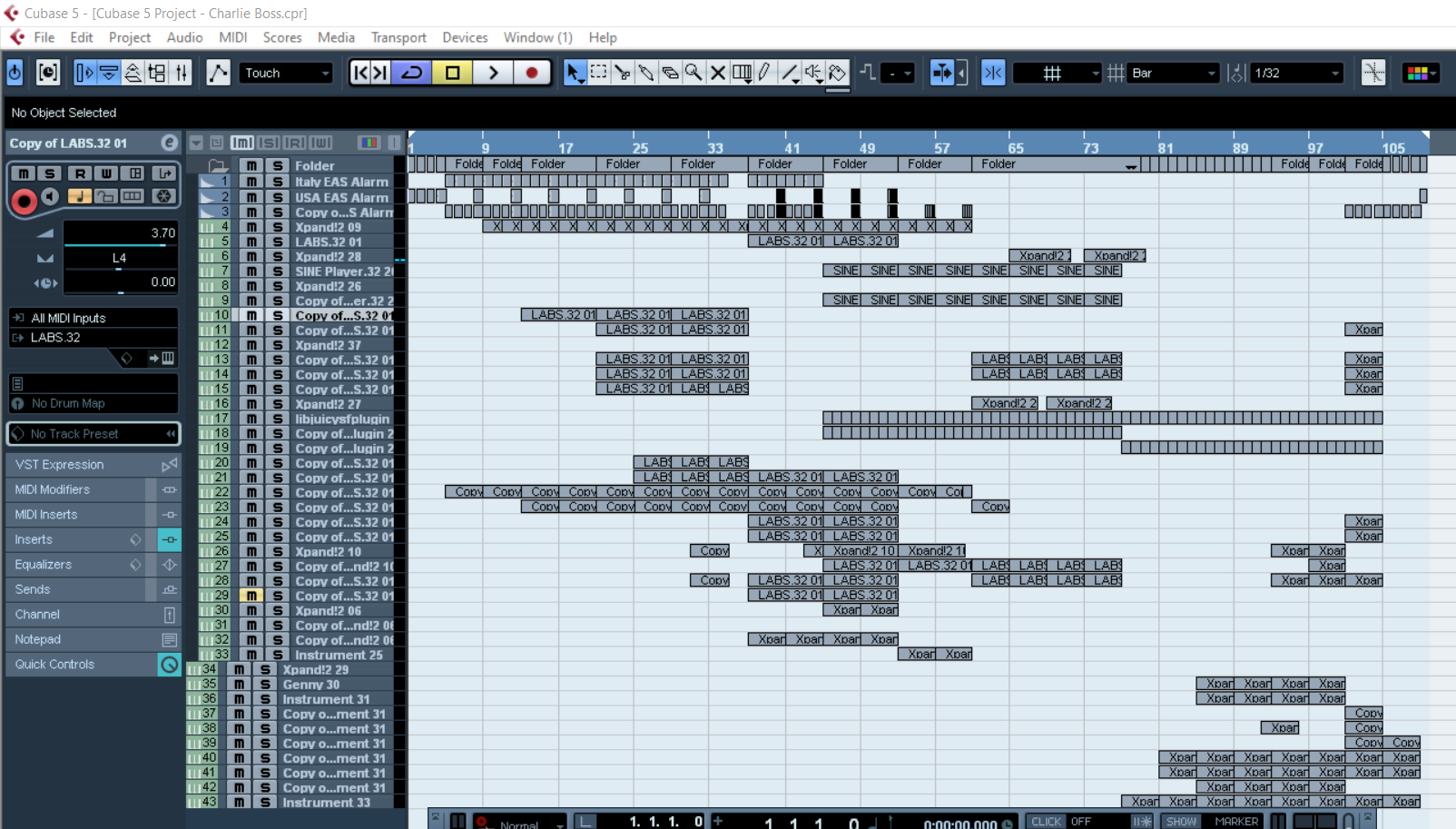Screen dimensions: 1456x829
Task: Go to previous marker in transport
Action: [361, 73]
